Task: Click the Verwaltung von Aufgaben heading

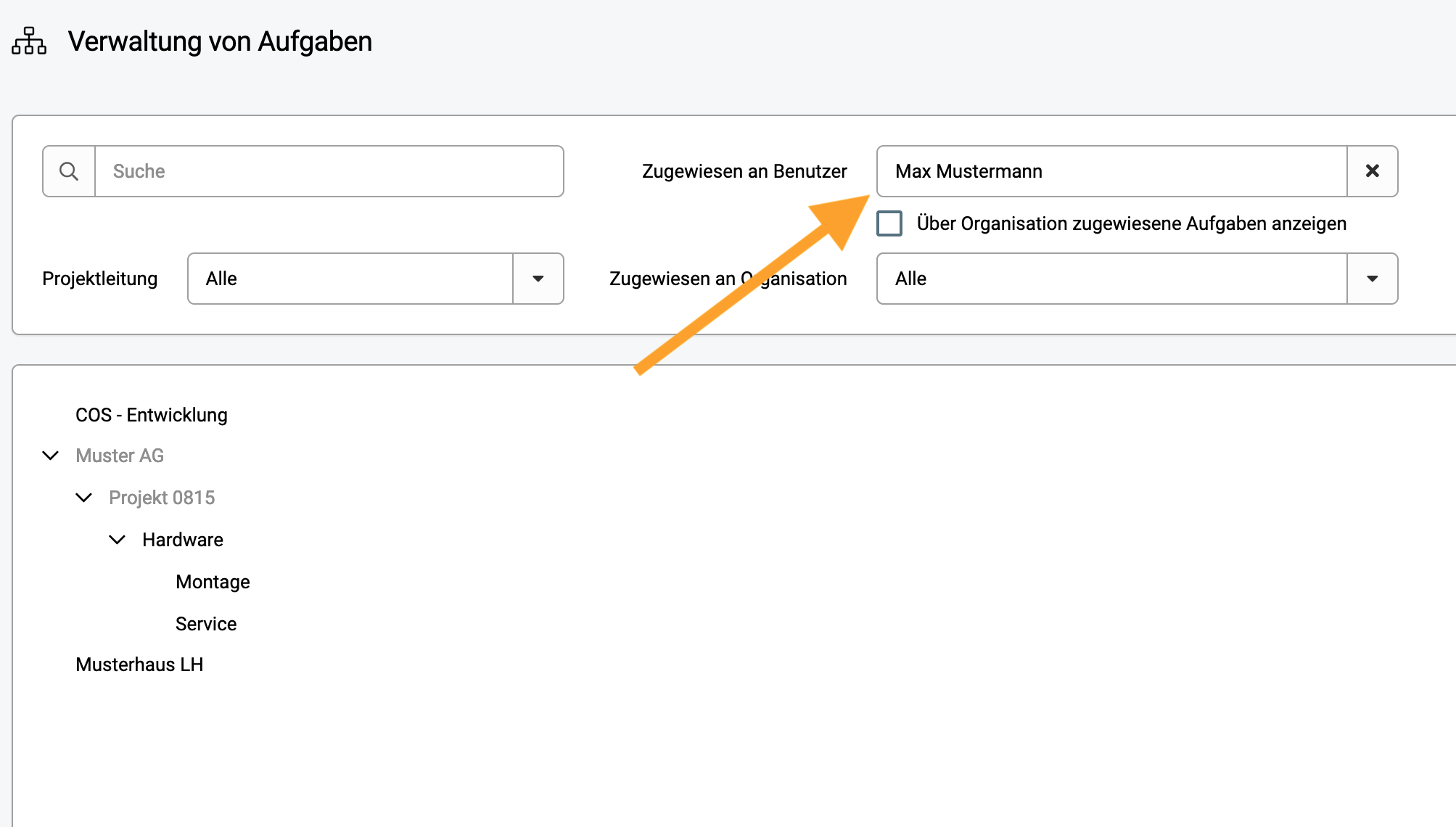Action: point(220,41)
